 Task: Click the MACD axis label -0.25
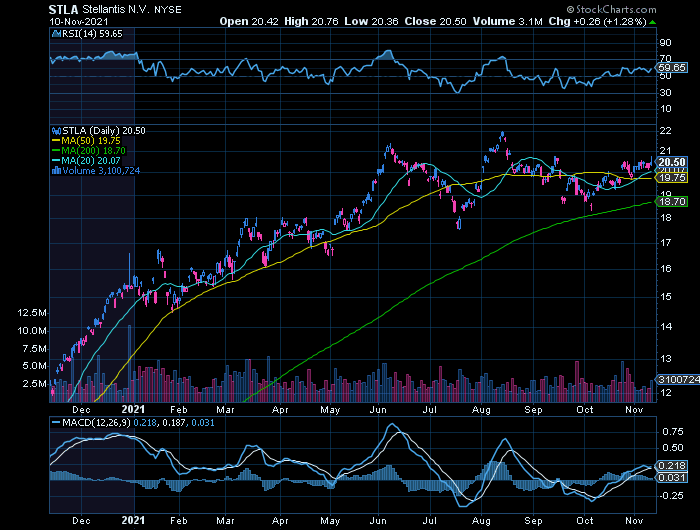click(x=671, y=496)
